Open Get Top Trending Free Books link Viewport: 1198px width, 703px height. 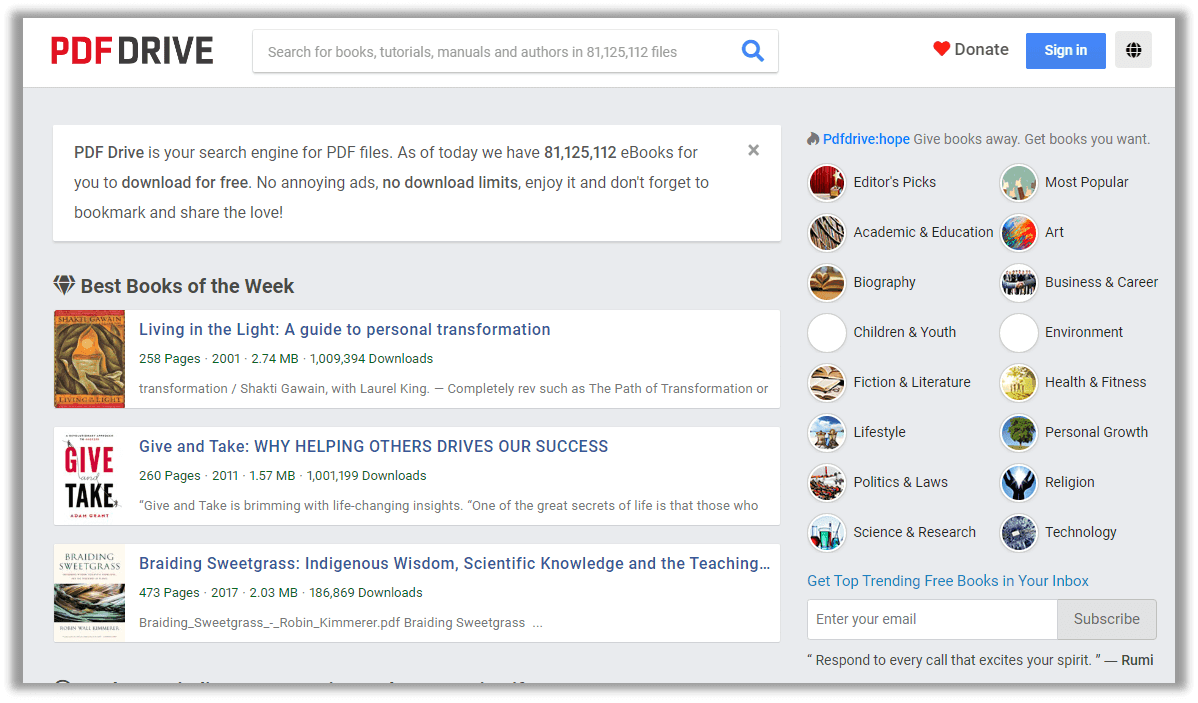tap(947, 581)
